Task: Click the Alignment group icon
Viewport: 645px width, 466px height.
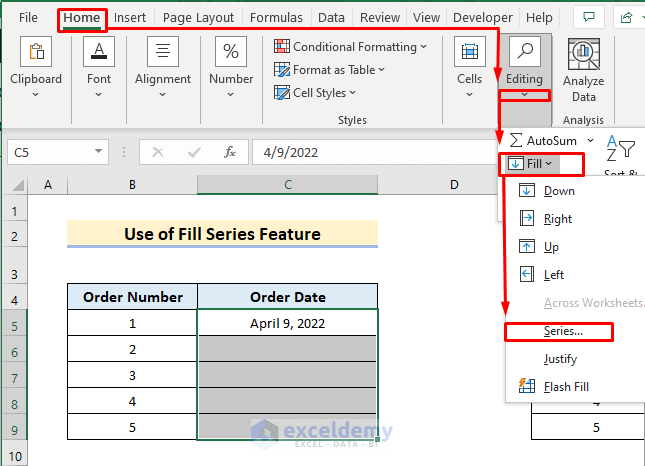Action: tap(163, 51)
